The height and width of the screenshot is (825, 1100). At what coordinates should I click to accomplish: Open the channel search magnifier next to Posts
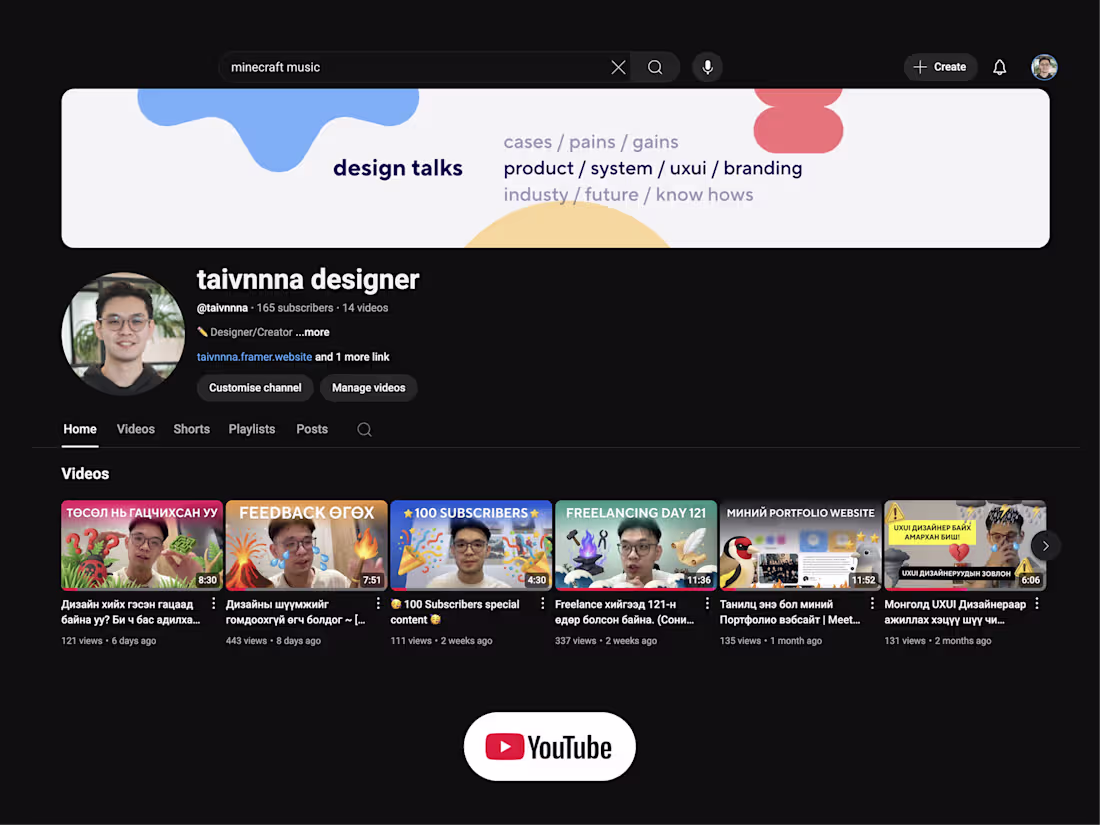pos(364,429)
